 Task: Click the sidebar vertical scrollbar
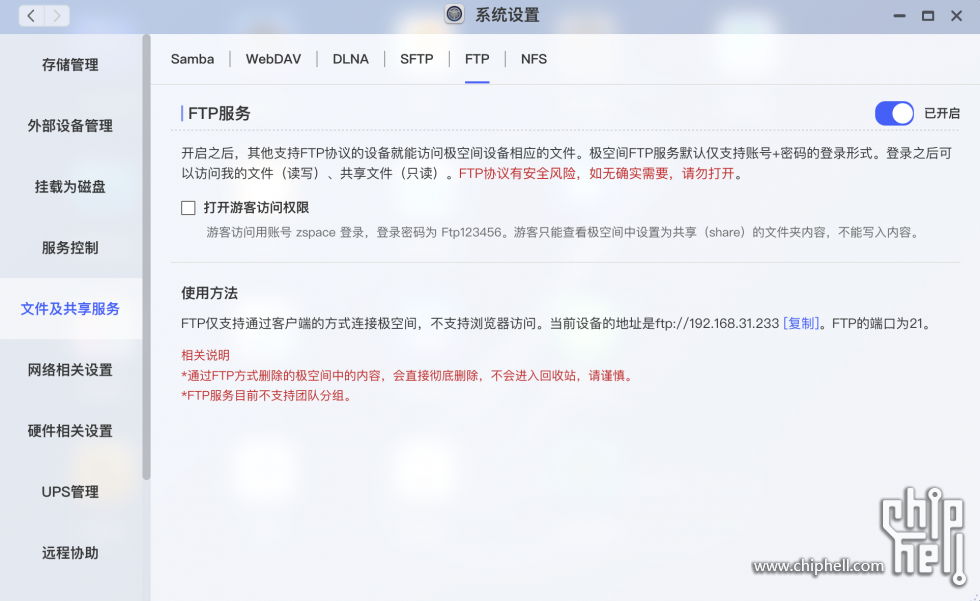point(146,257)
